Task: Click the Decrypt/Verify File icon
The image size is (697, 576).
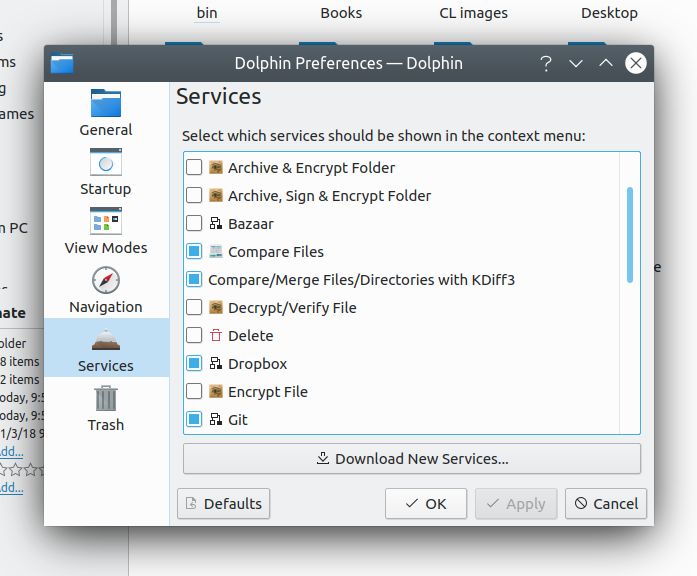Action: [216, 308]
